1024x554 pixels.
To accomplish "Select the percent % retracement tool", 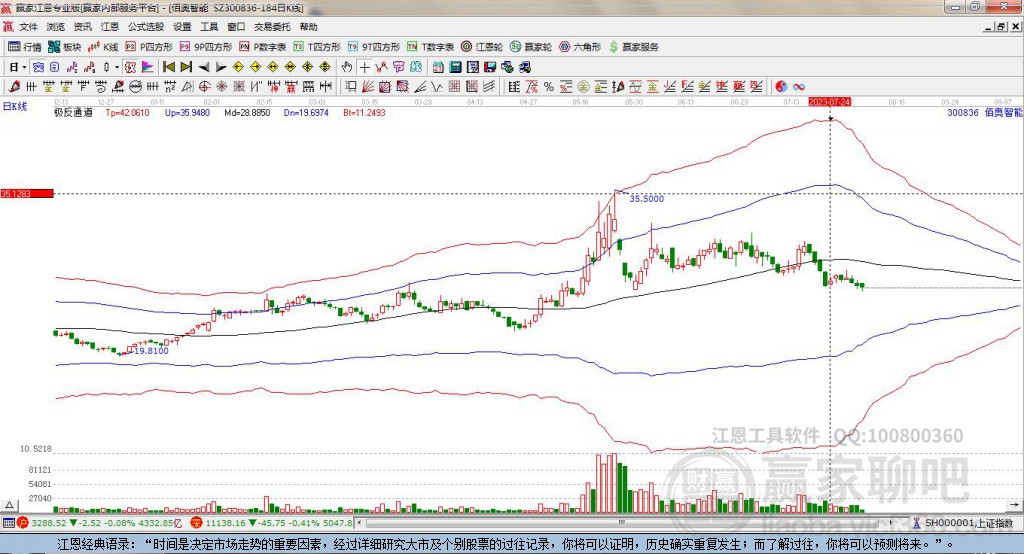I will (549, 87).
